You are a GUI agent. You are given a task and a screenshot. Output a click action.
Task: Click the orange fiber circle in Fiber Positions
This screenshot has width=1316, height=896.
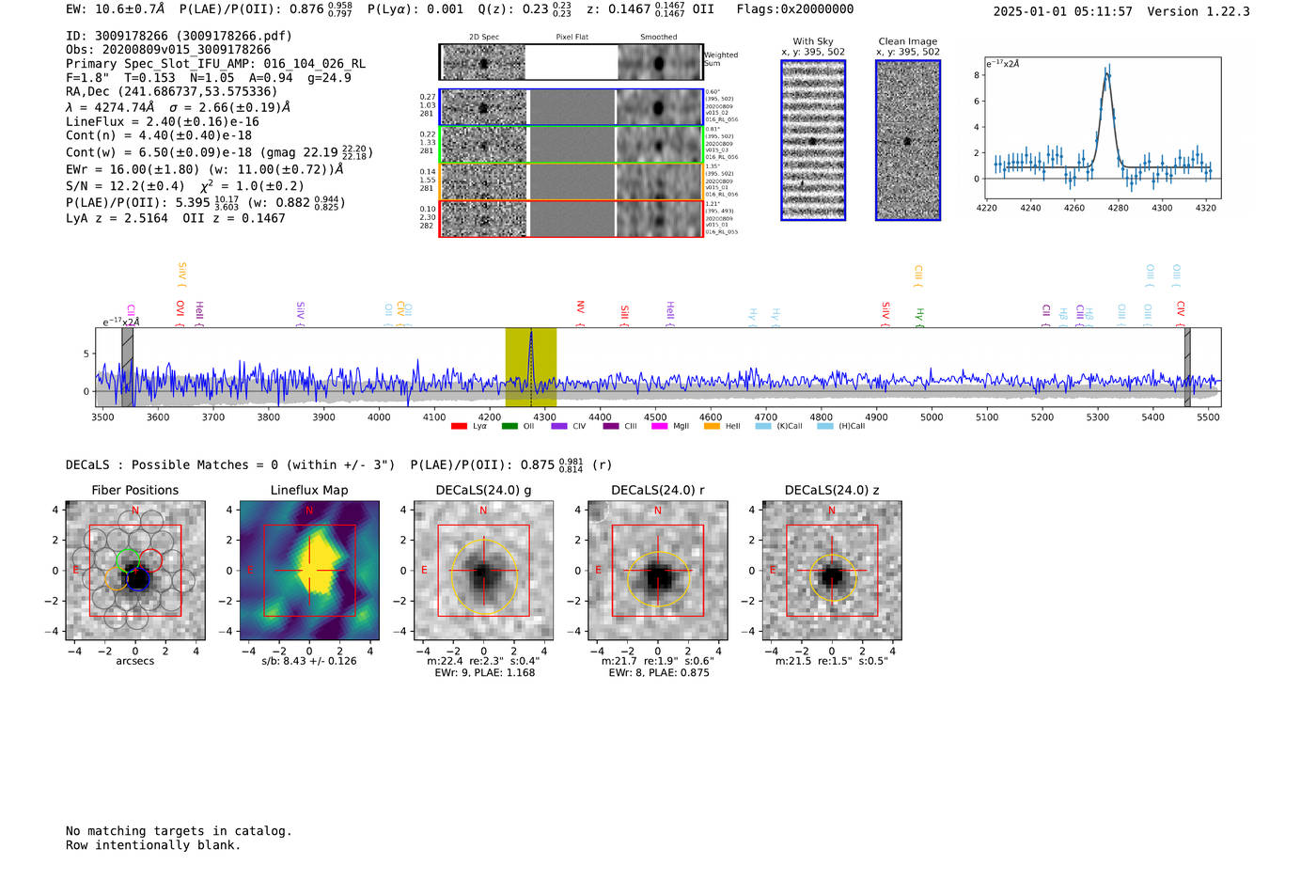click(117, 577)
